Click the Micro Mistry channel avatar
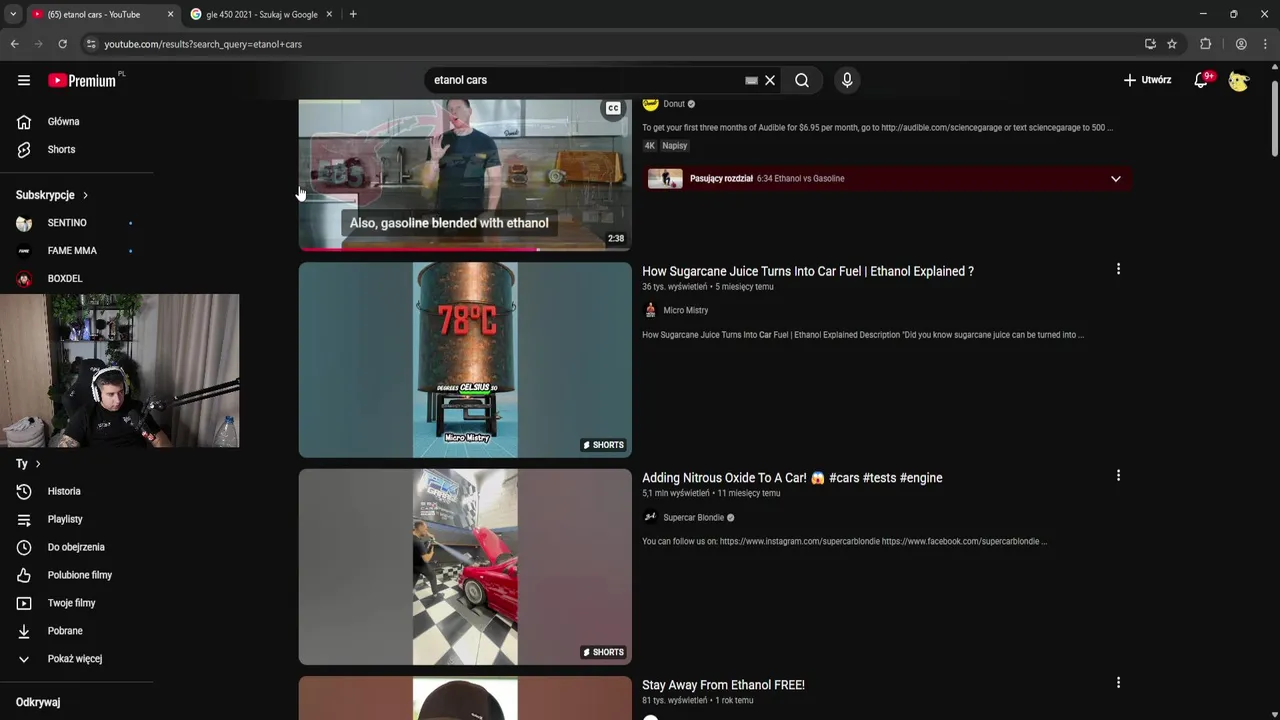Viewport: 1280px width, 720px height. [650, 311]
